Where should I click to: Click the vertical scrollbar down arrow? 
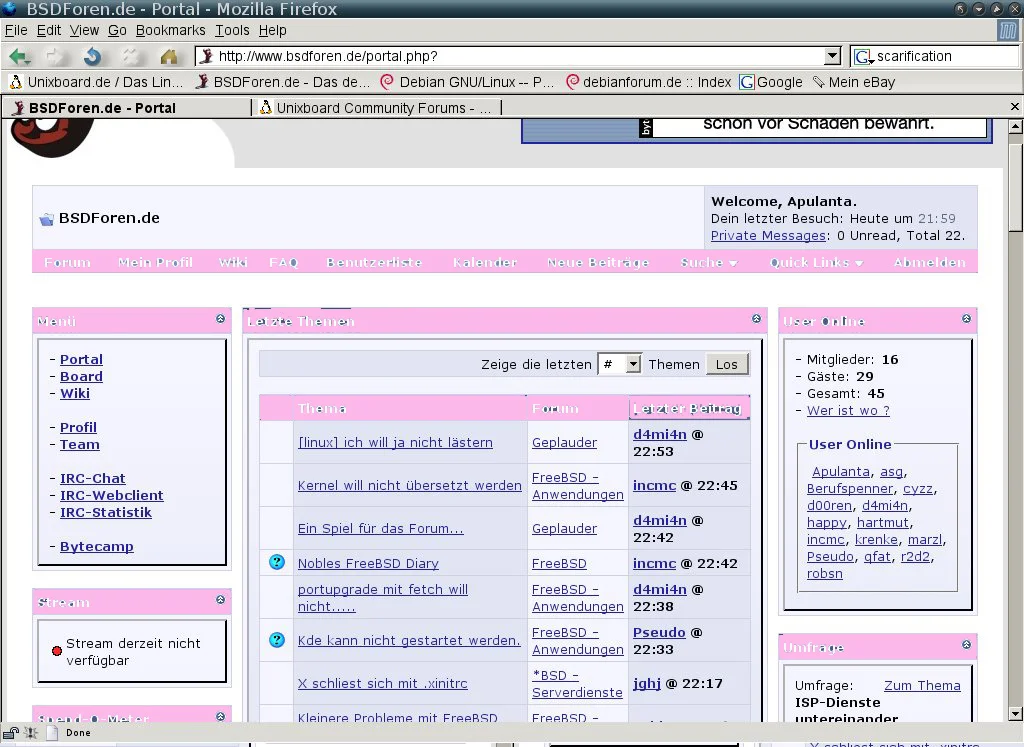point(1015,713)
